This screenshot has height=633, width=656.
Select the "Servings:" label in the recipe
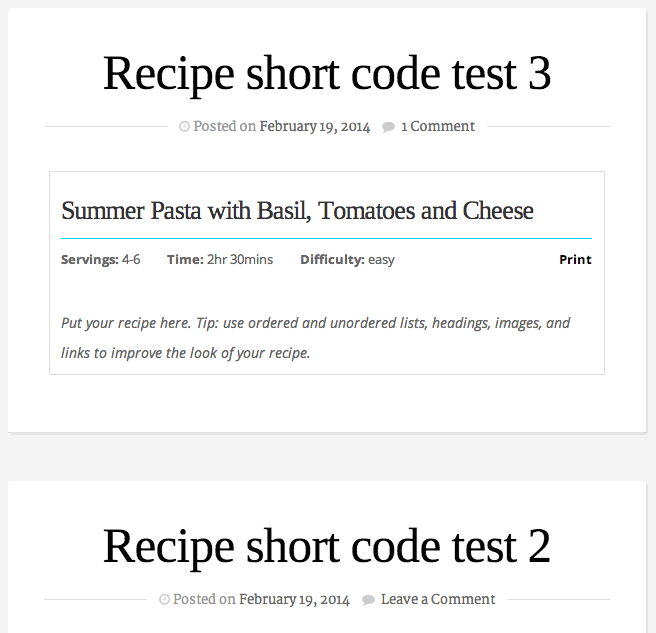(x=89, y=260)
